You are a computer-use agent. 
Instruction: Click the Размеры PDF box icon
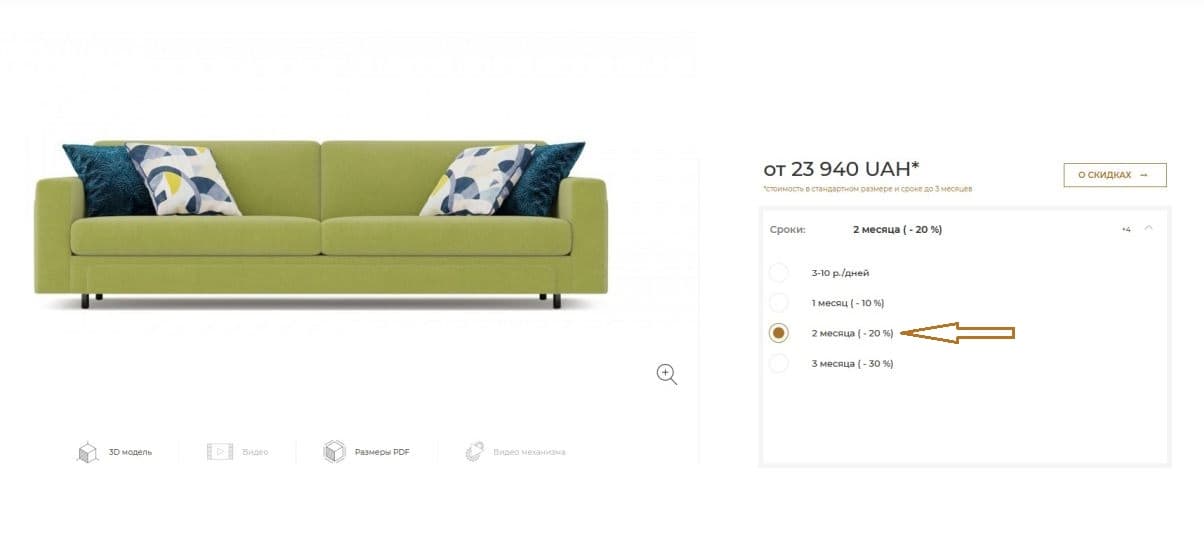[334, 452]
